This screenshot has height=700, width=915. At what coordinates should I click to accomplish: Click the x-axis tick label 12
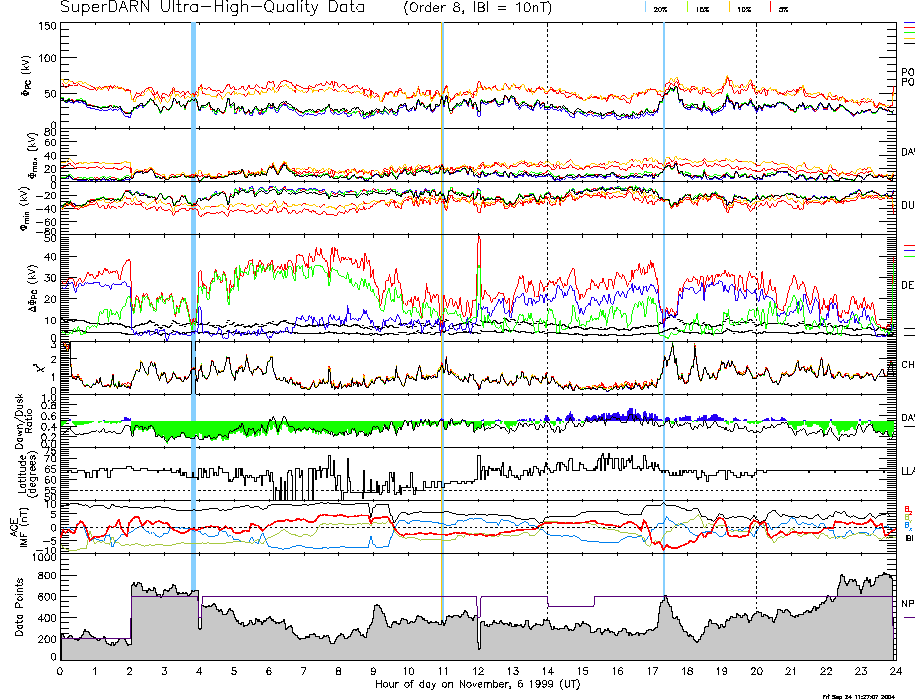click(478, 671)
